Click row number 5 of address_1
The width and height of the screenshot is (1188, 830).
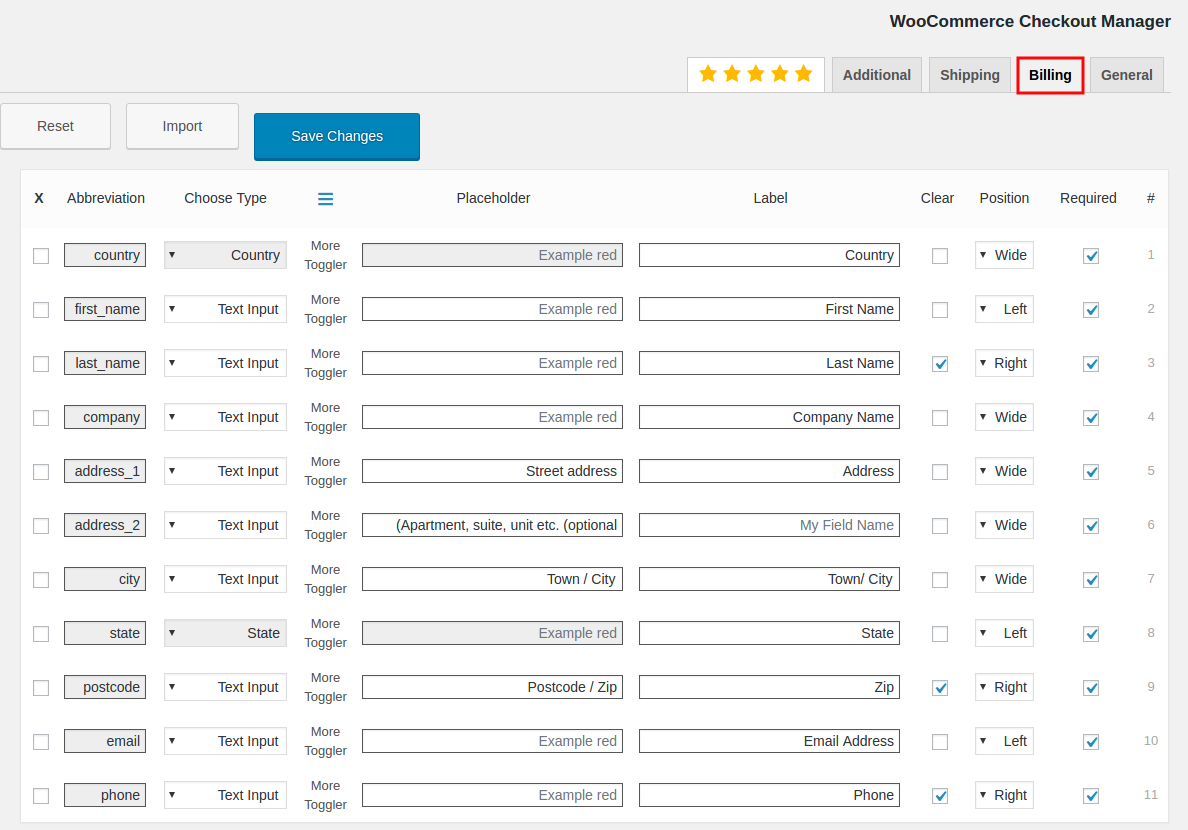click(x=1151, y=471)
